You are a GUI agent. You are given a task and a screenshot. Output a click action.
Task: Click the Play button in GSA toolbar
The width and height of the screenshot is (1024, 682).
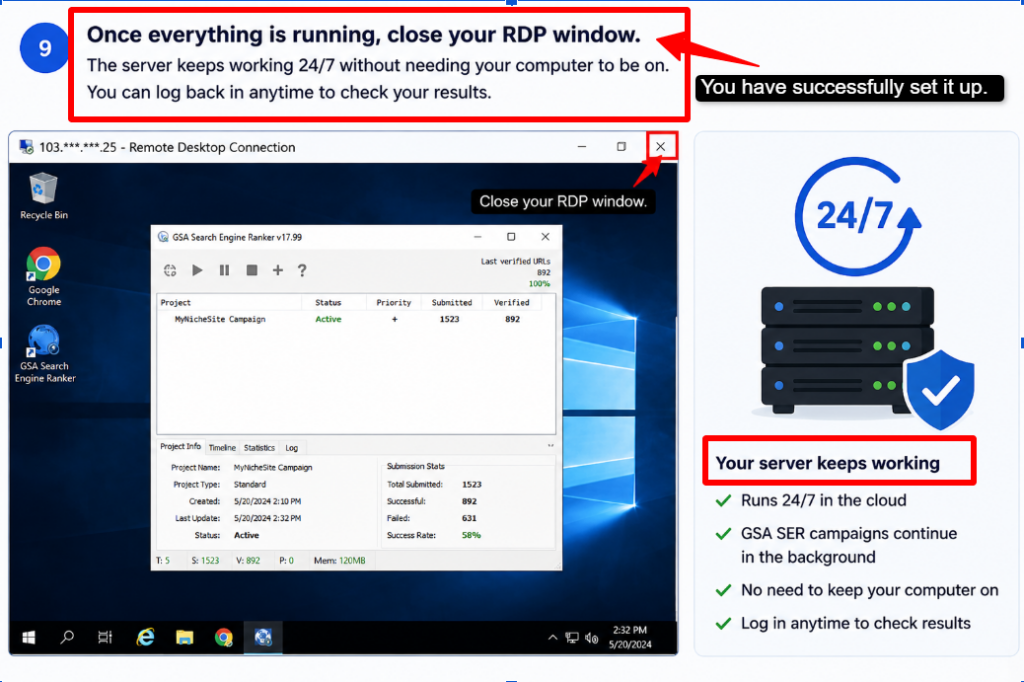coord(197,270)
